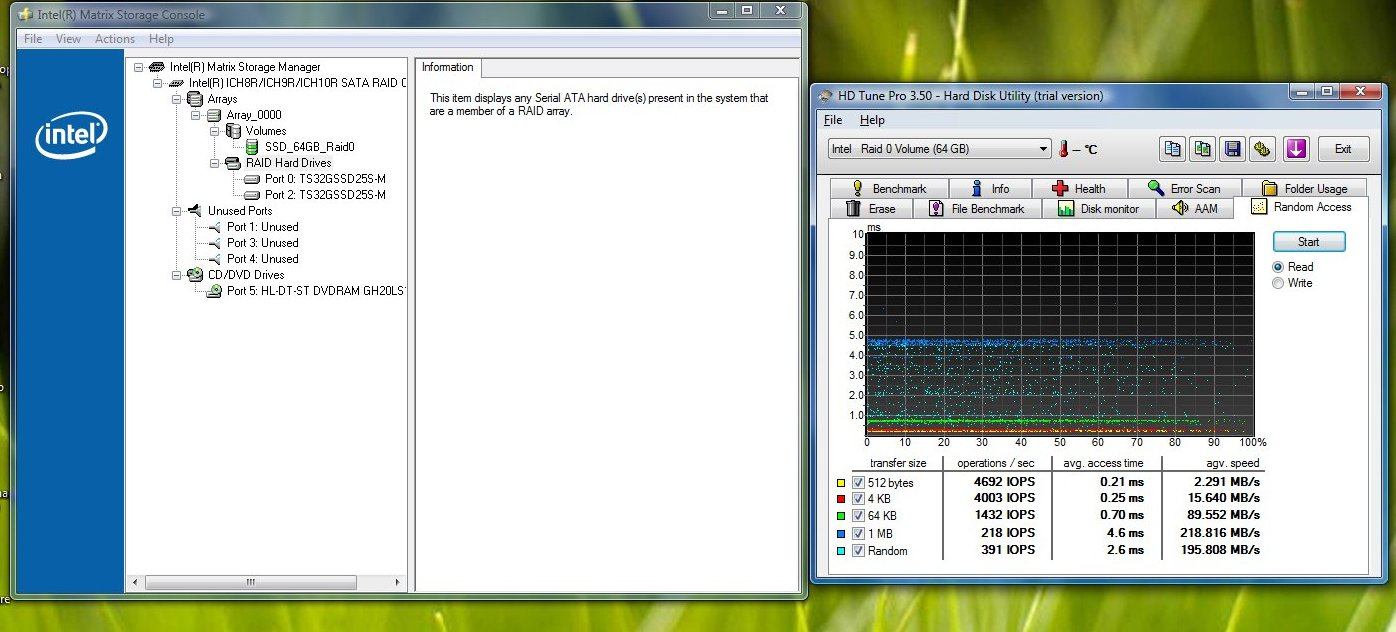Screen dimensions: 1396x632
Task: Uncheck the 4 KB transfer size checkbox
Action: click(x=858, y=499)
